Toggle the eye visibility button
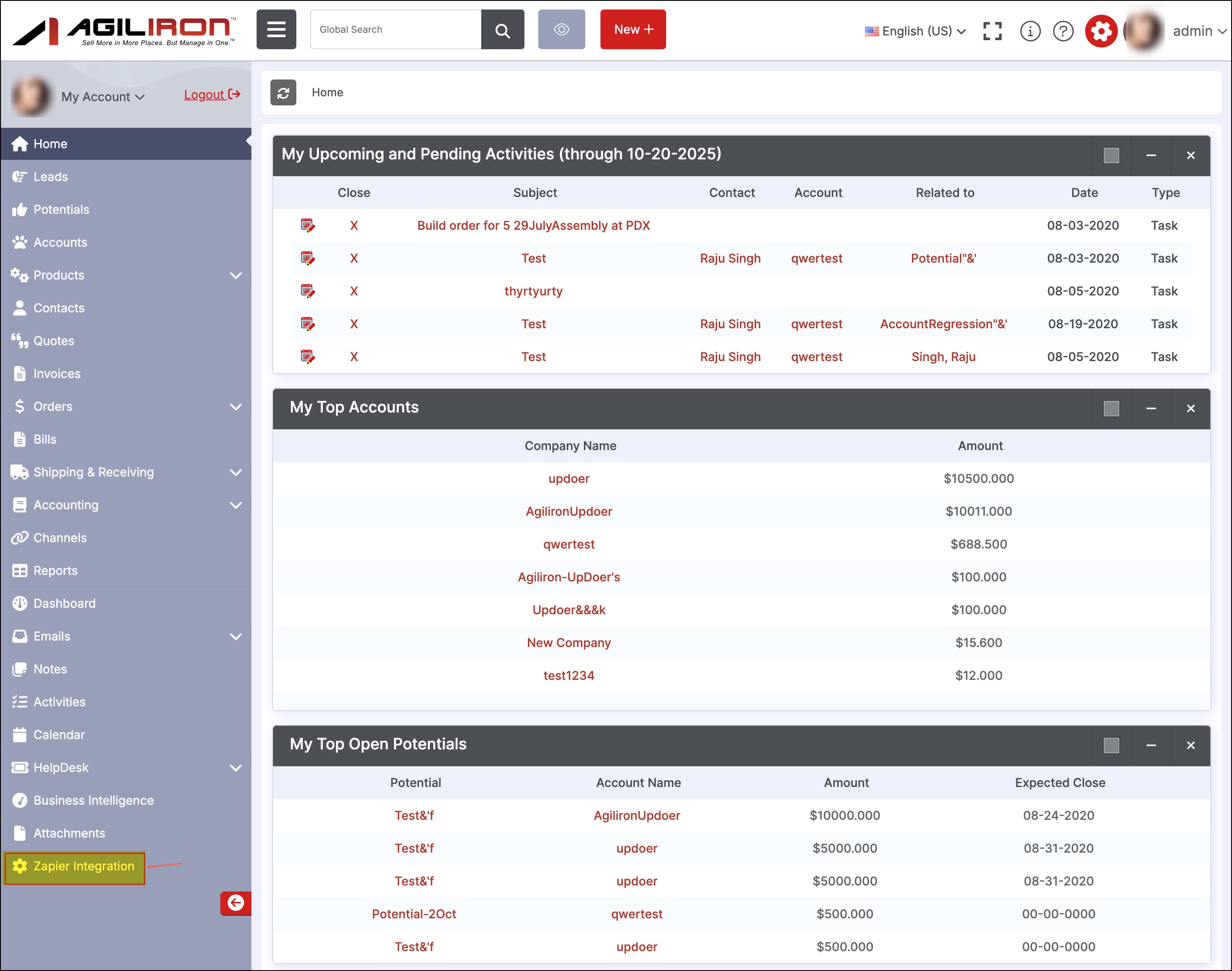Viewport: 1232px width, 971px height. pos(561,29)
